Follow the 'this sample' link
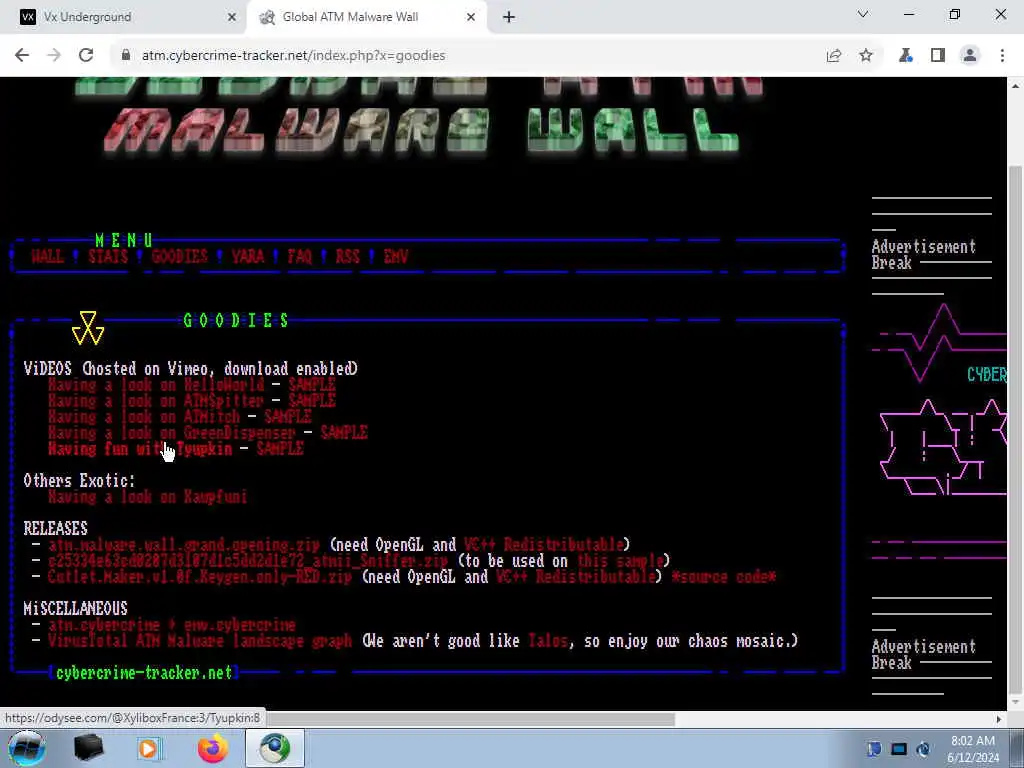Image resolution: width=1024 pixels, height=768 pixels. (x=621, y=561)
